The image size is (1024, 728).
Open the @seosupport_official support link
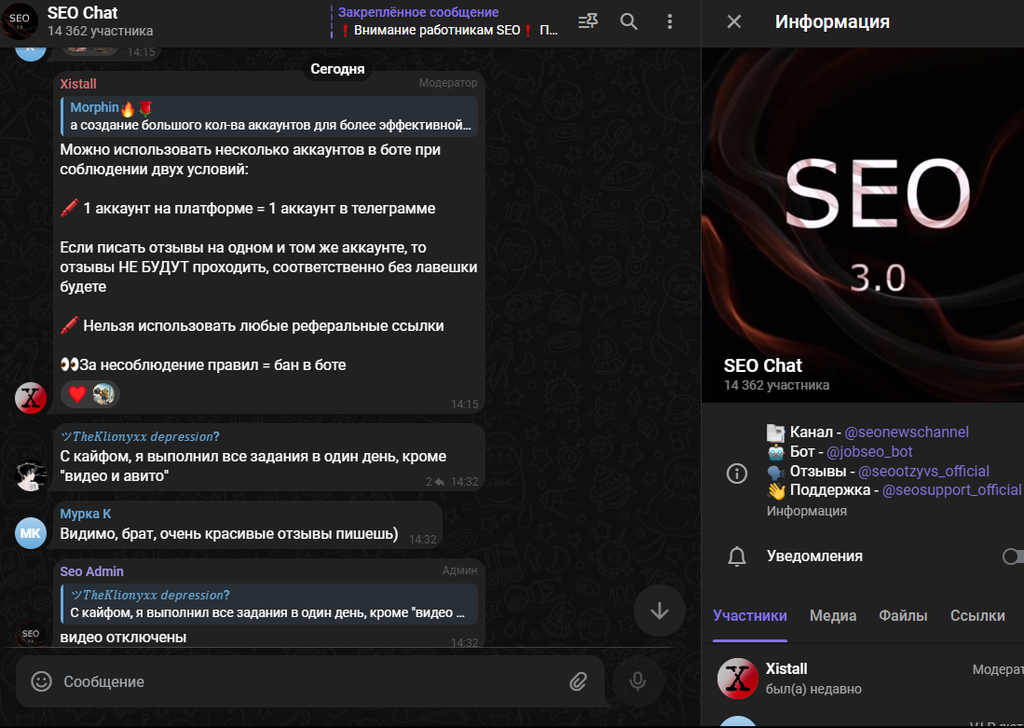pos(952,490)
